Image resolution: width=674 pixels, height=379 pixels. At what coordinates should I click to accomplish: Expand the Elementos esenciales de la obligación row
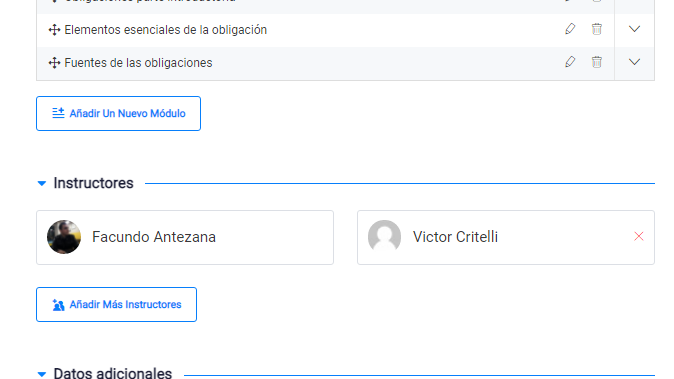click(634, 29)
